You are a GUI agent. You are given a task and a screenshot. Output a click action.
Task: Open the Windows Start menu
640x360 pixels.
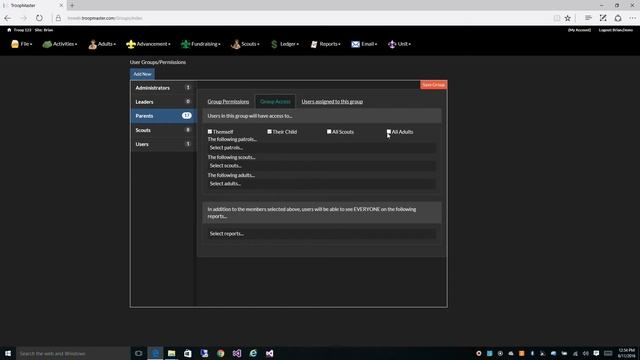pos(8,353)
